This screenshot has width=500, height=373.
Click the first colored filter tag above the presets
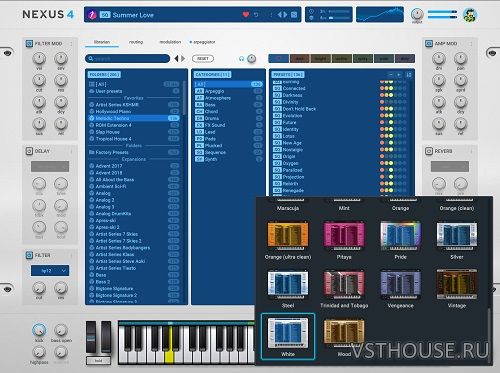point(279,59)
